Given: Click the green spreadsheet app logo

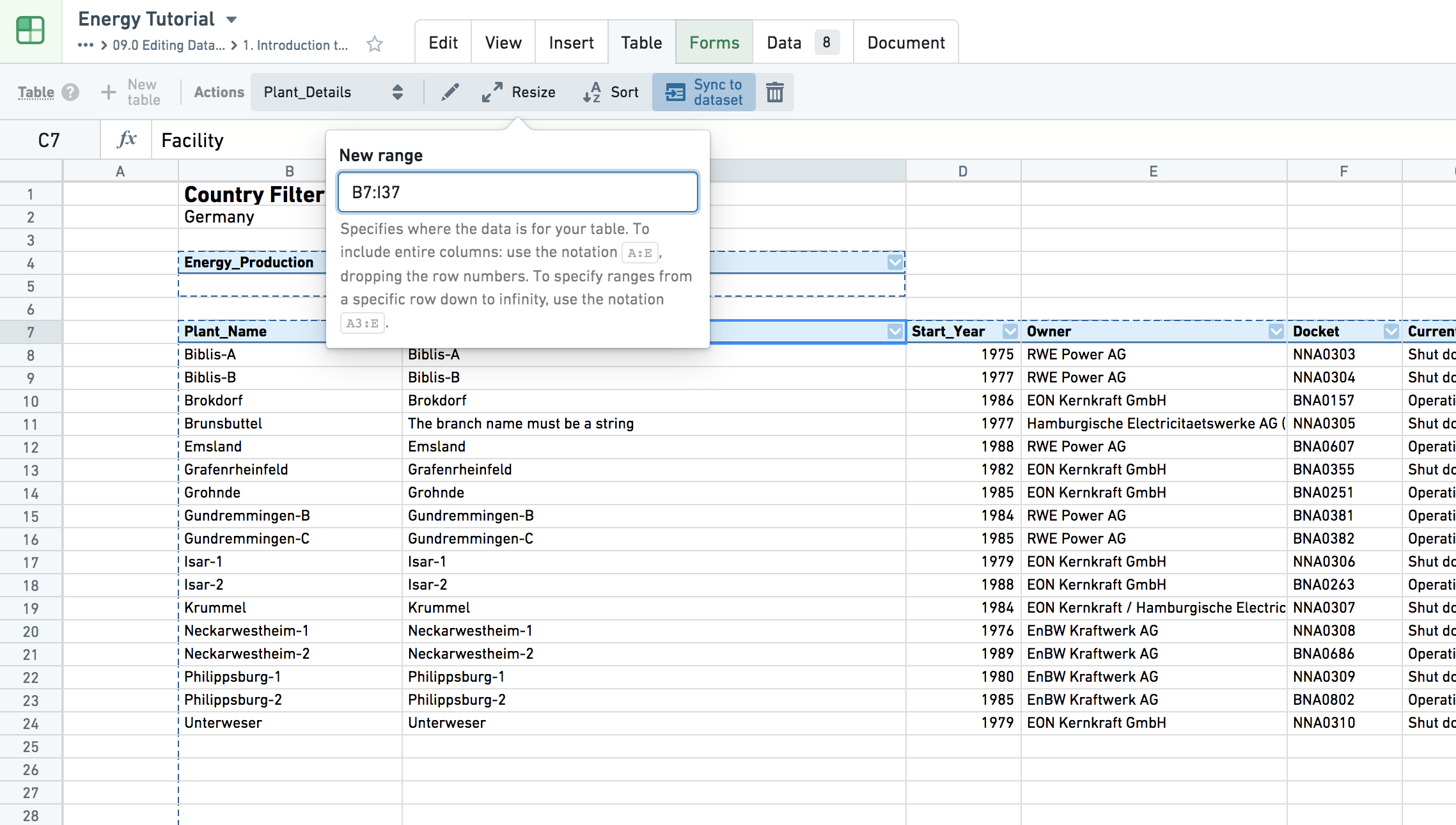Looking at the screenshot, I should [x=30, y=30].
